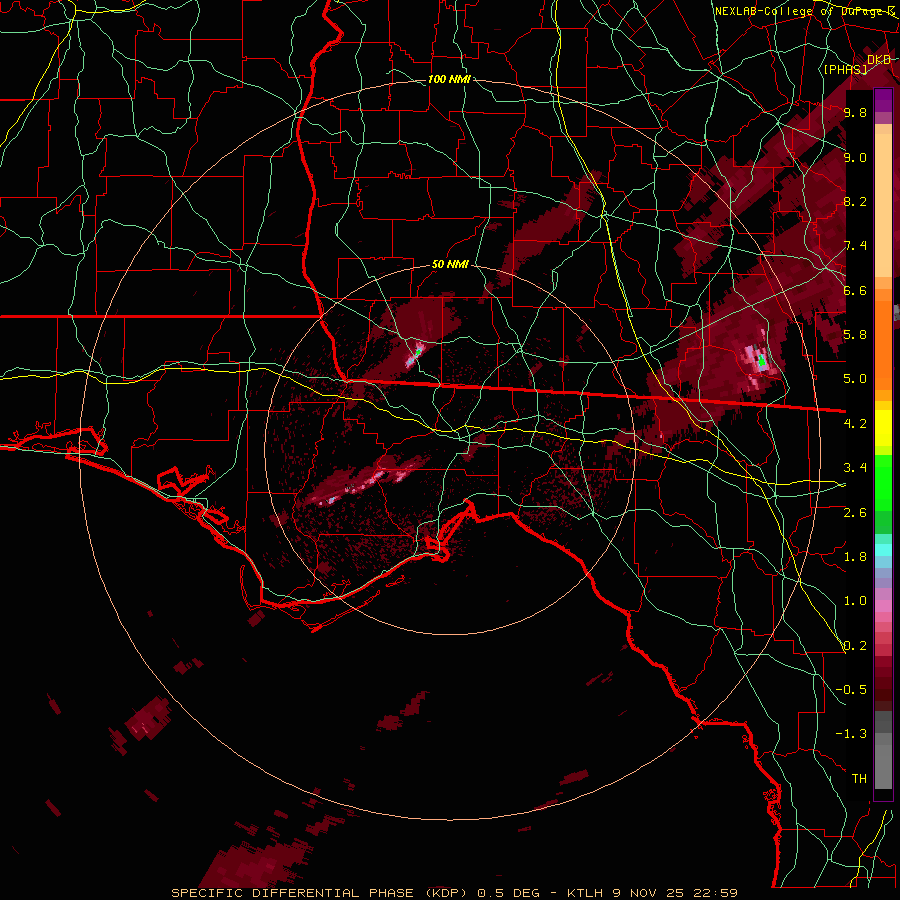900x900 pixels.
Task: Click the purple band at the color bar's top
Action: pyautogui.click(x=883, y=100)
